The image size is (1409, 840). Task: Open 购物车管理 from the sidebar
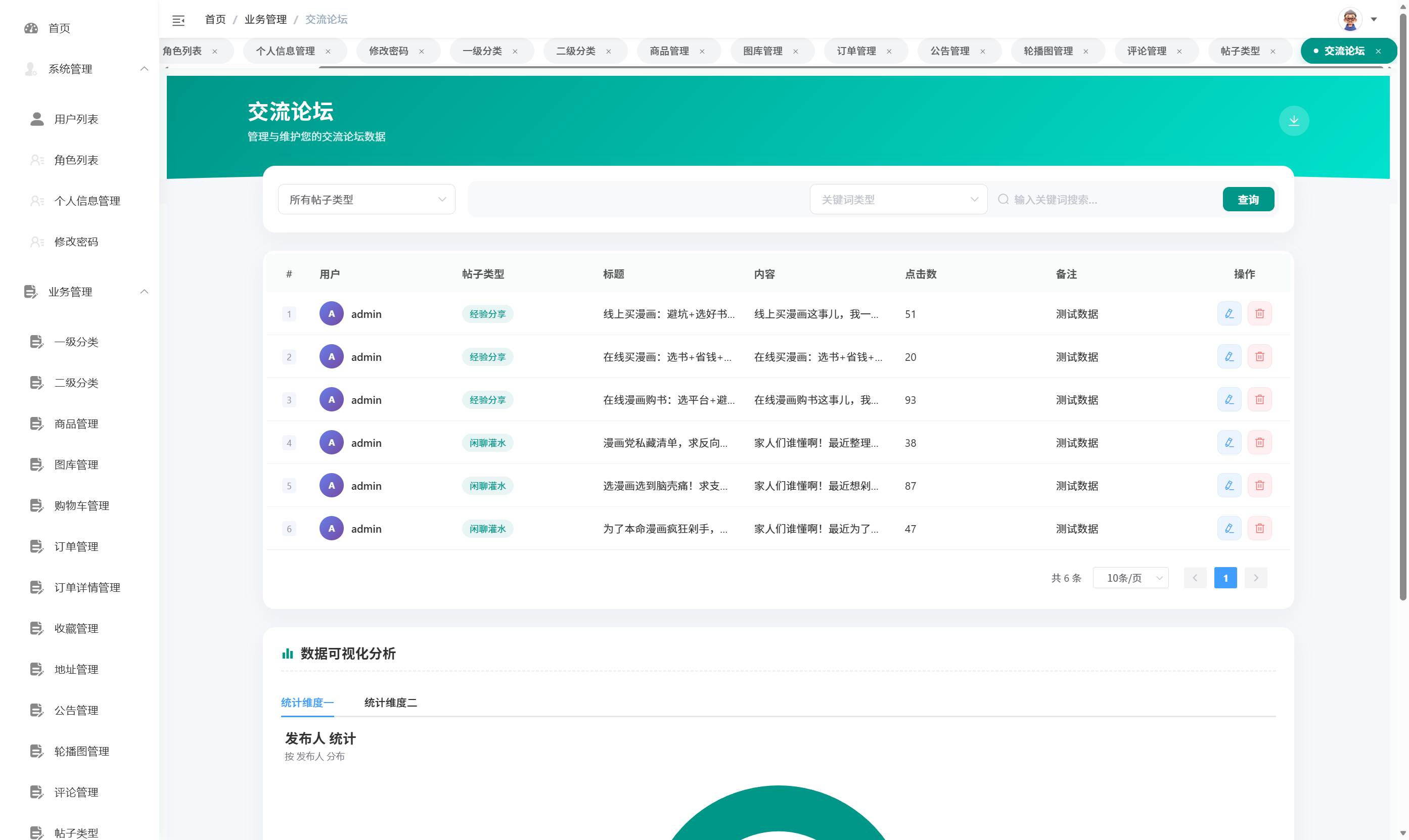pos(82,505)
